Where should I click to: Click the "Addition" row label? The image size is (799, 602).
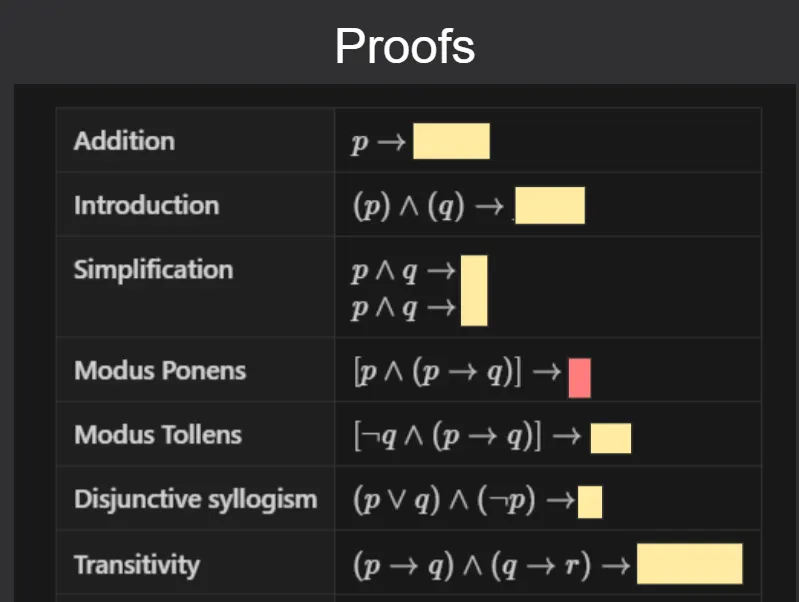124,141
